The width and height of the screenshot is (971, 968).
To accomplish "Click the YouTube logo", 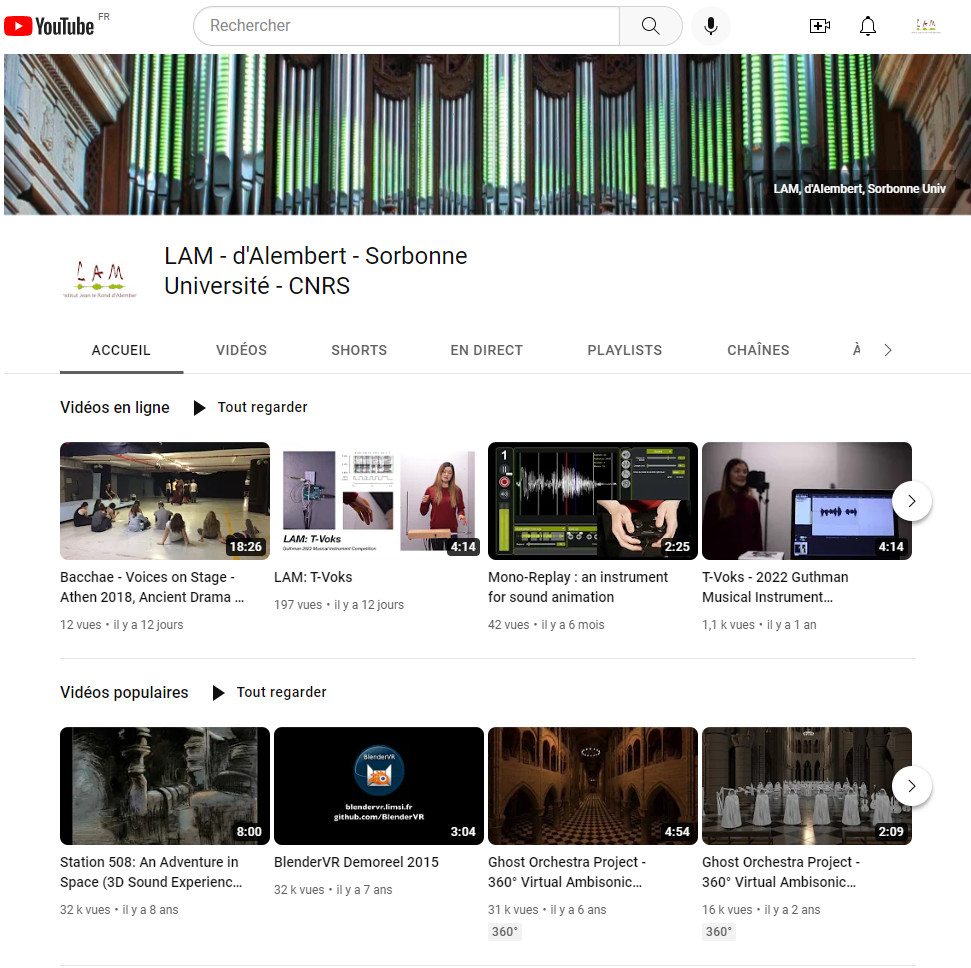I will (x=47, y=26).
